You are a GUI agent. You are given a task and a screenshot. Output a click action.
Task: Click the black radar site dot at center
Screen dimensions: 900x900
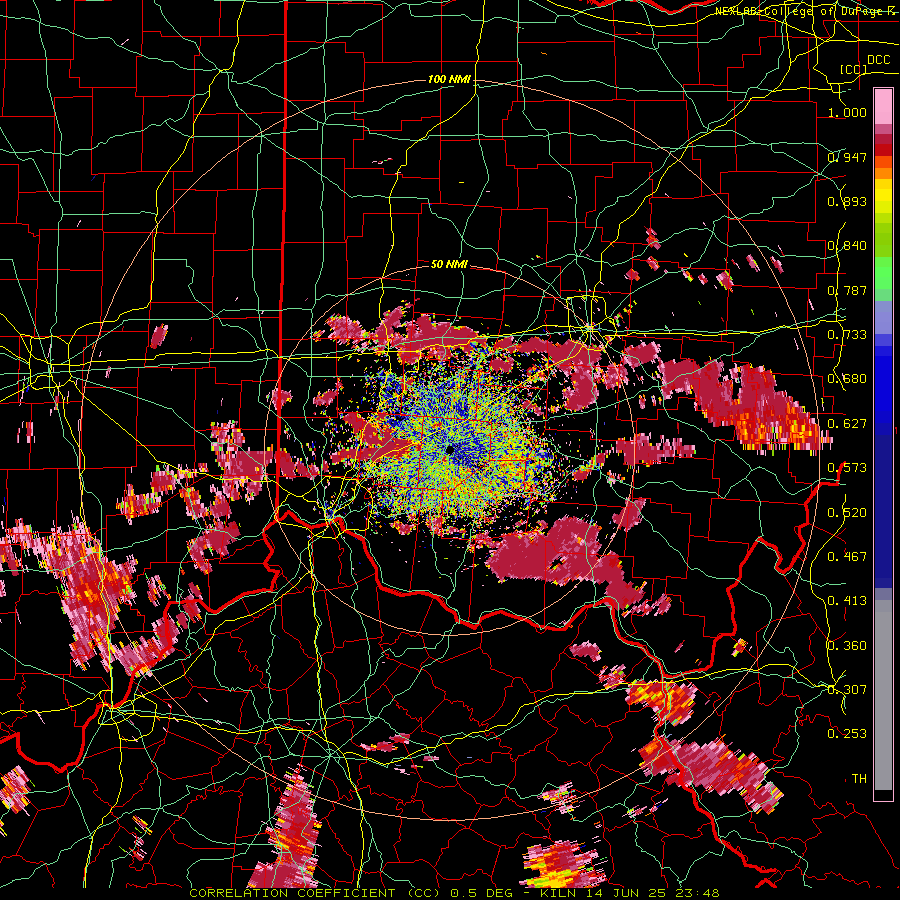[x=450, y=449]
